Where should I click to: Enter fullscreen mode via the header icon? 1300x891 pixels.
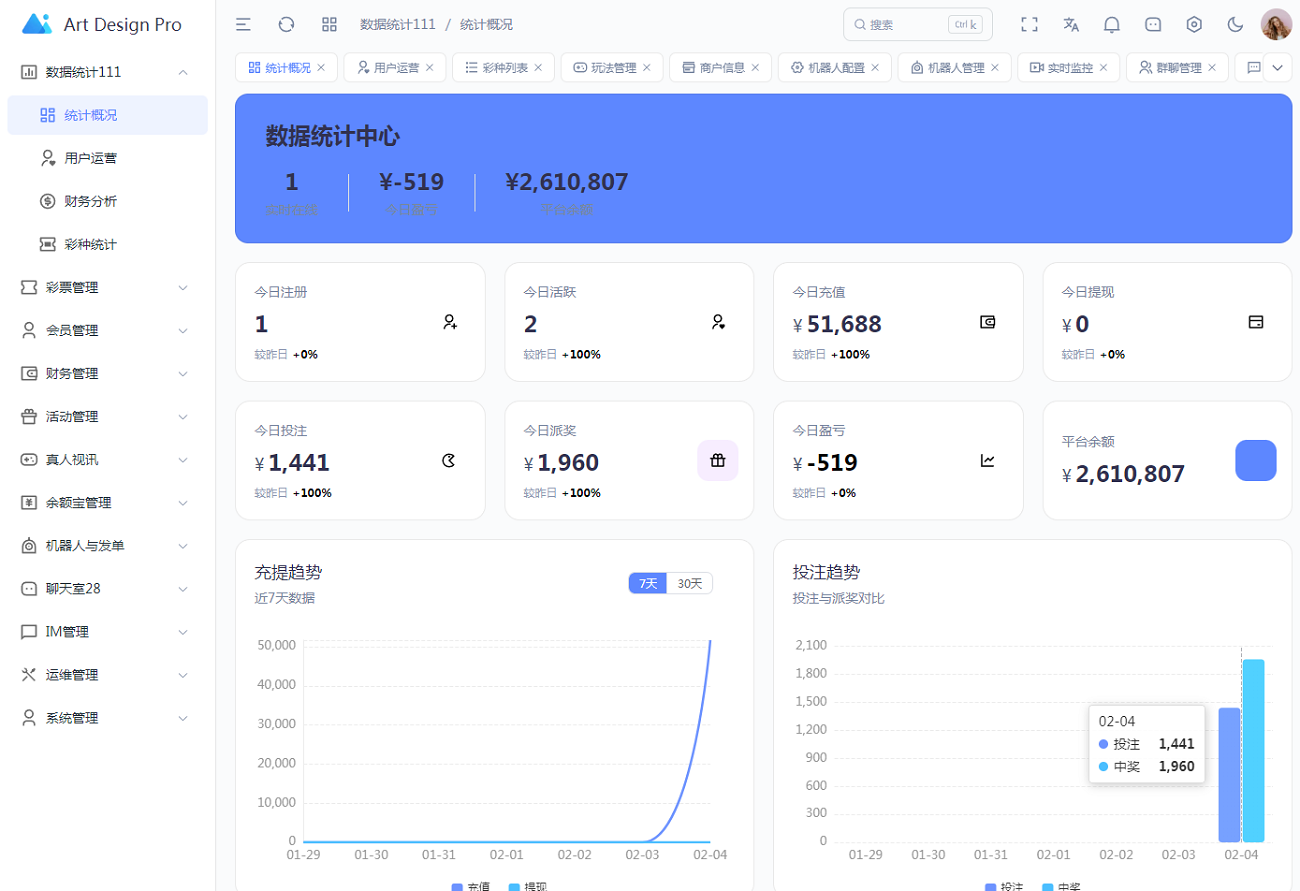coord(1029,24)
